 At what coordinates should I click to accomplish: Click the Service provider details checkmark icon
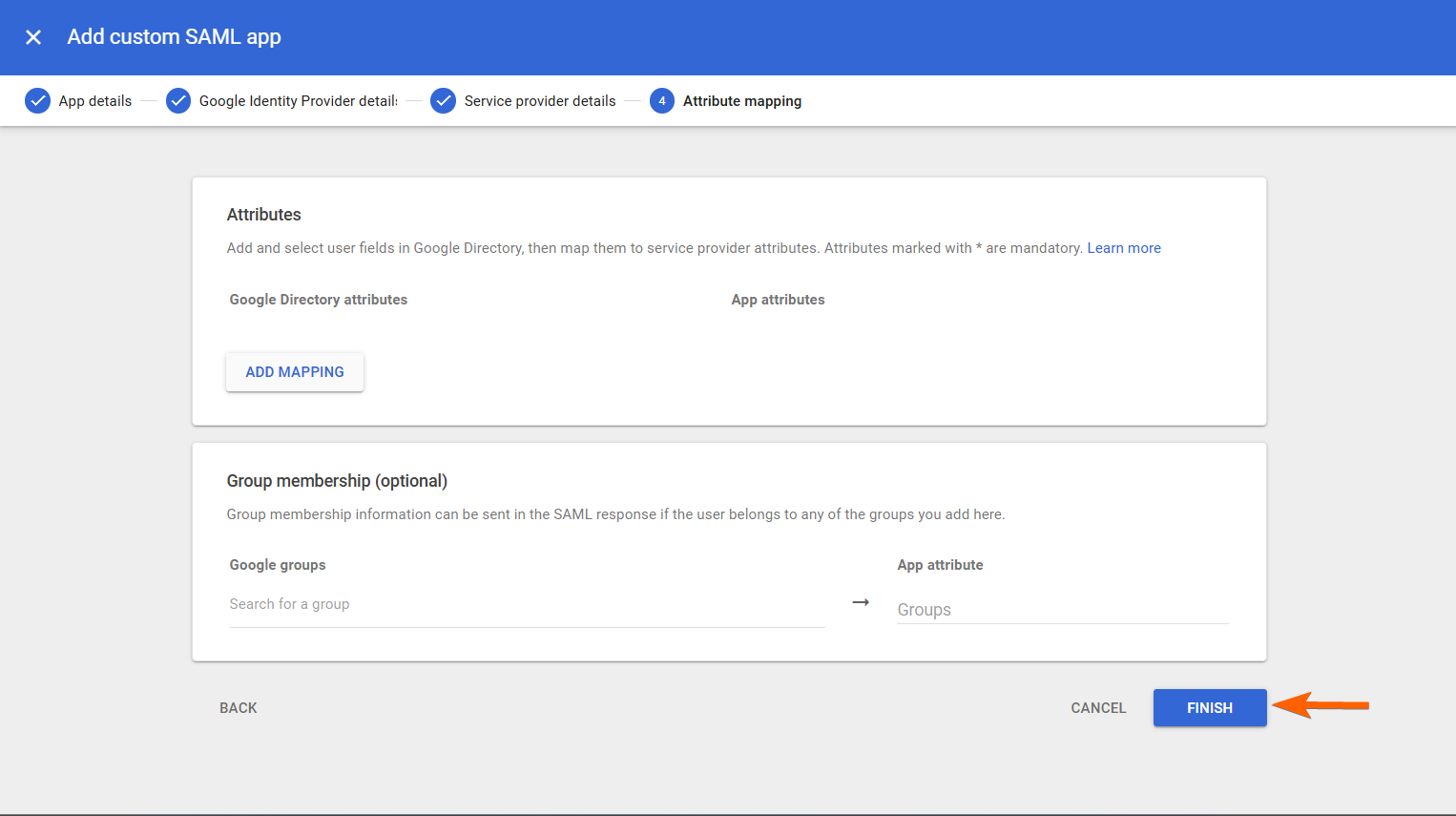[x=443, y=101]
